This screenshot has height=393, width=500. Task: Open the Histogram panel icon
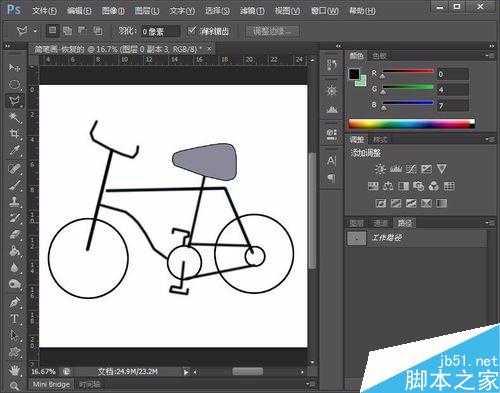pos(331,109)
